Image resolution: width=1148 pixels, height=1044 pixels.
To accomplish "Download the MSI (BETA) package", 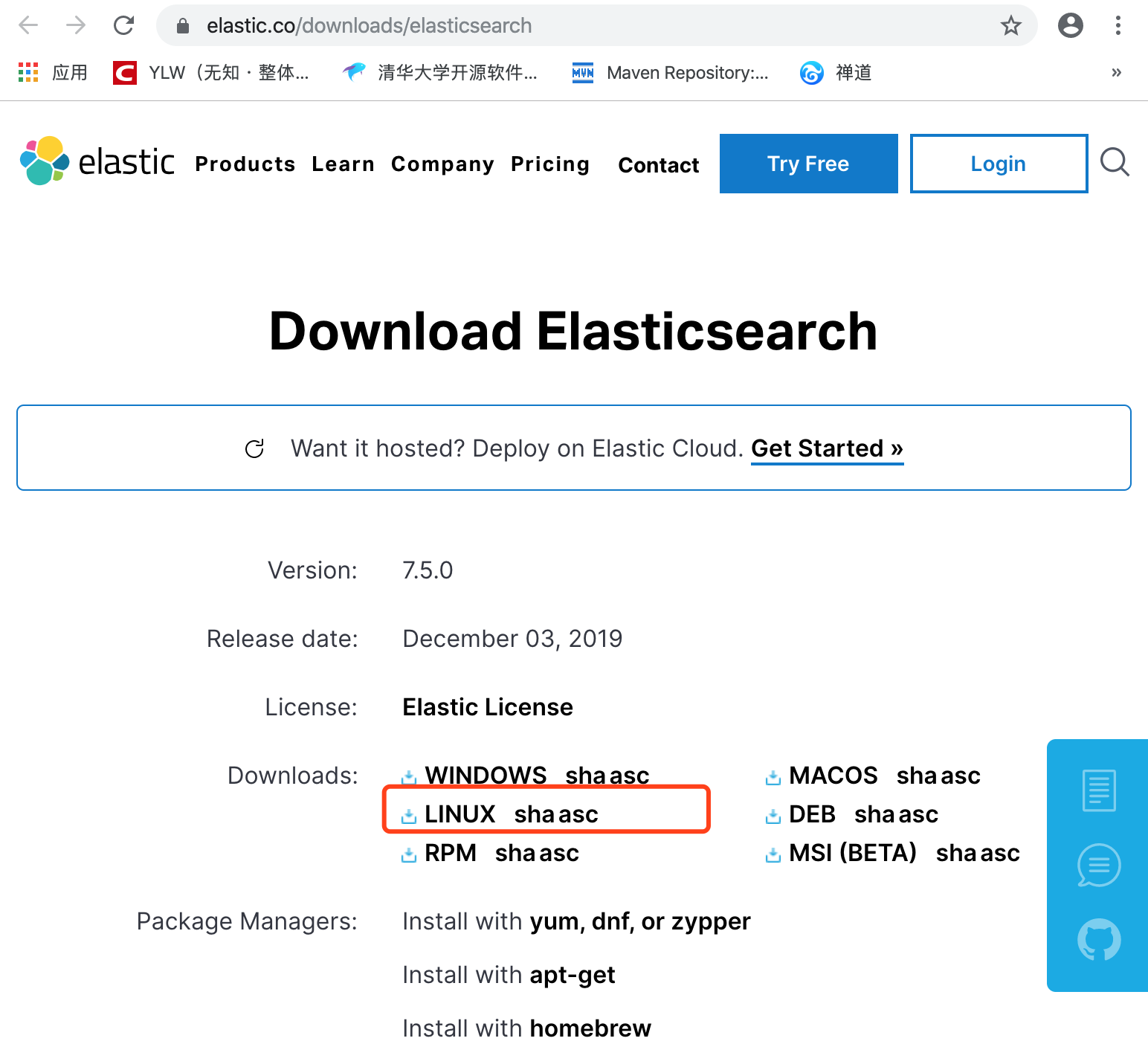I will tap(853, 853).
